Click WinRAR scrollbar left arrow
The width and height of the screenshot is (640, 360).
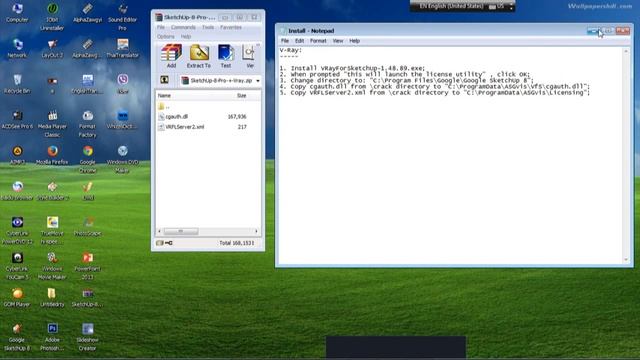click(159, 231)
